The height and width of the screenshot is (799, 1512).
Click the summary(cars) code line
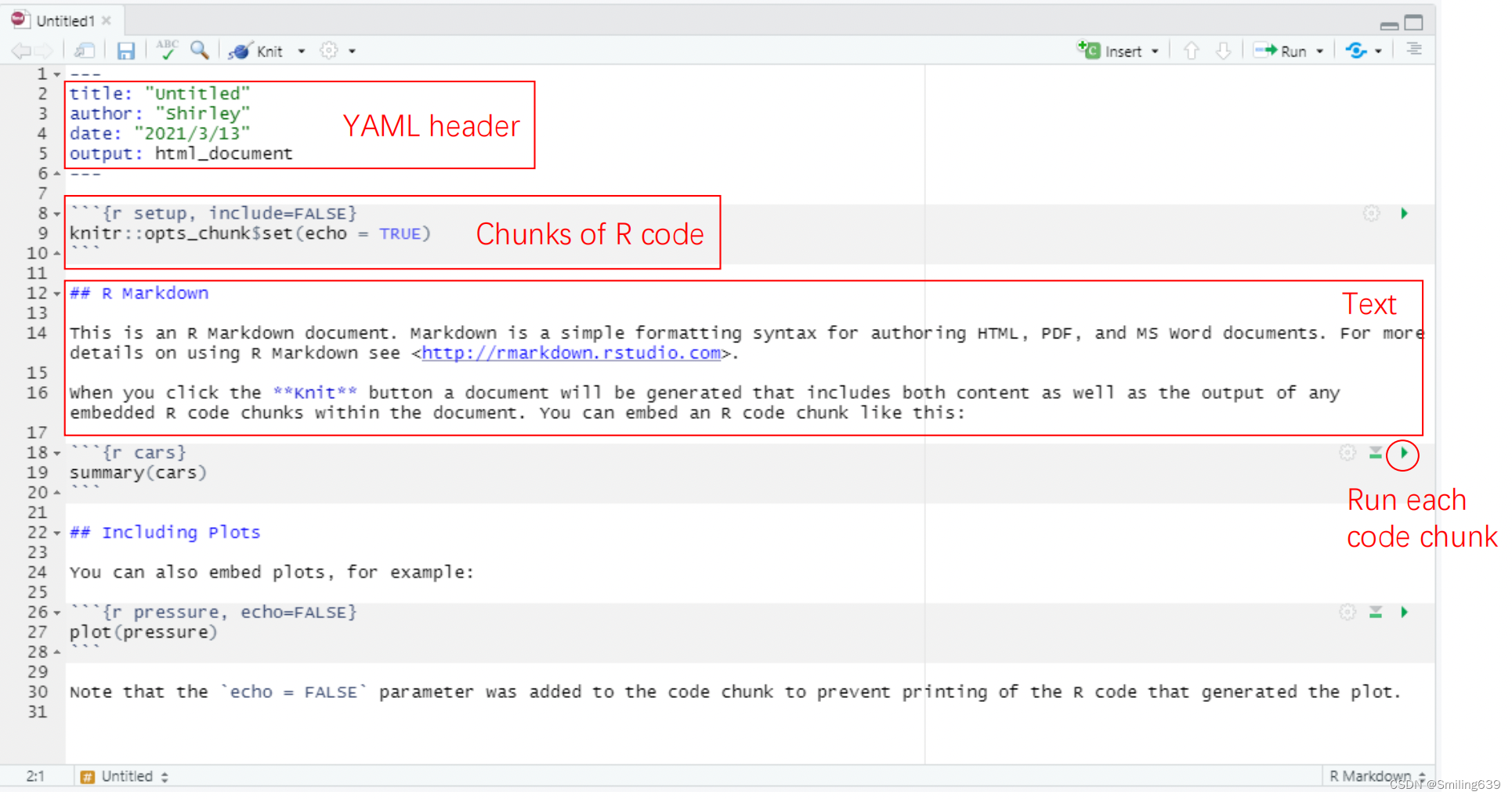click(138, 473)
